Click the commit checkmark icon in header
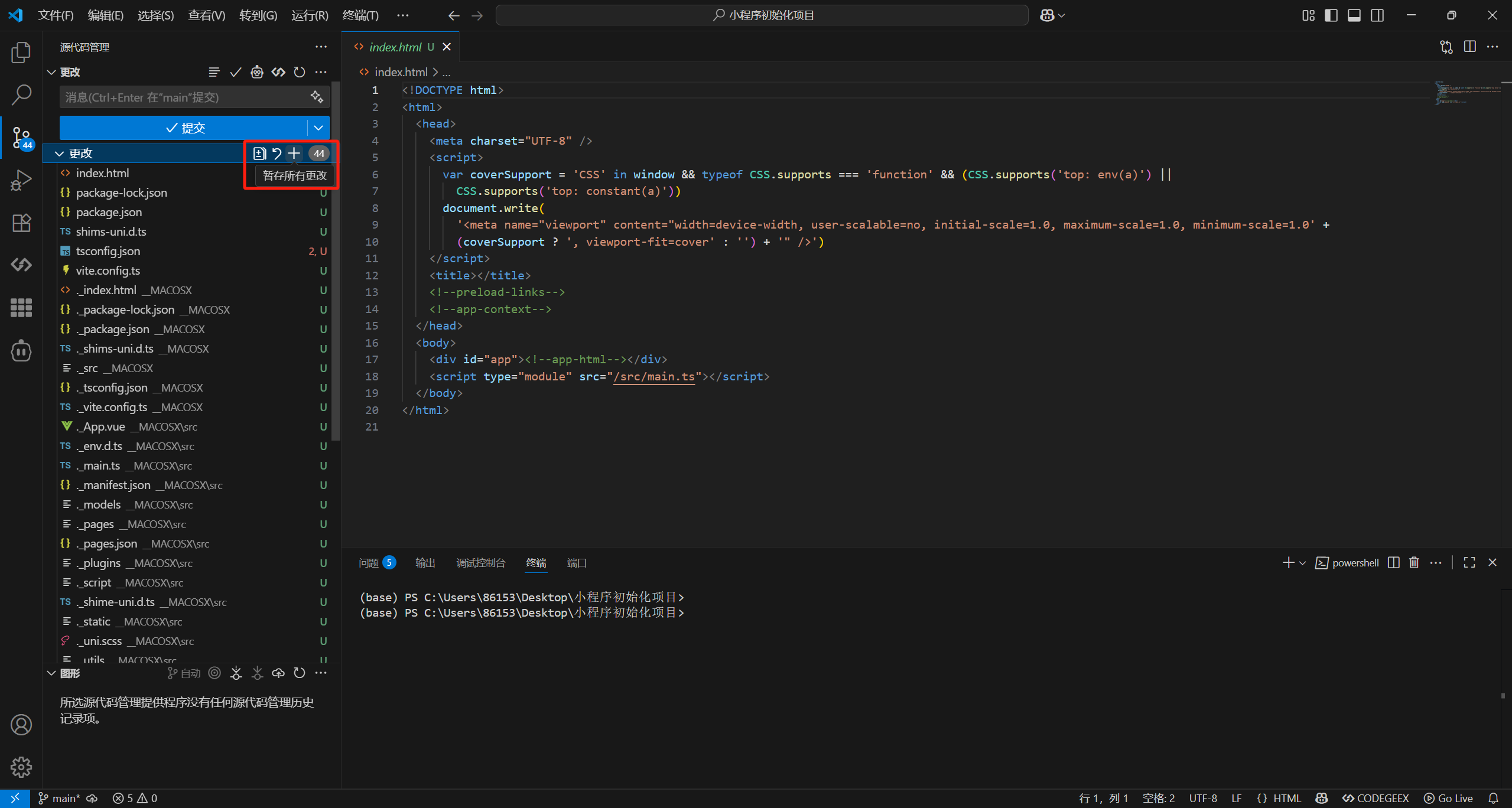The width and height of the screenshot is (1512, 808). 235,72
